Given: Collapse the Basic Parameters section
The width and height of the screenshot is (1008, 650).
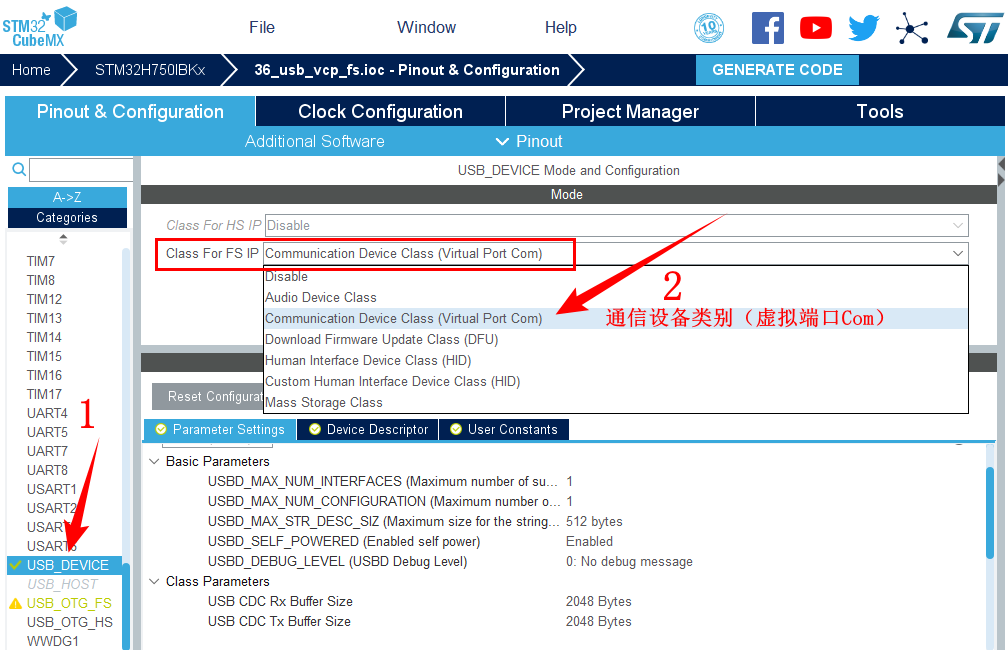Looking at the screenshot, I should [154, 462].
